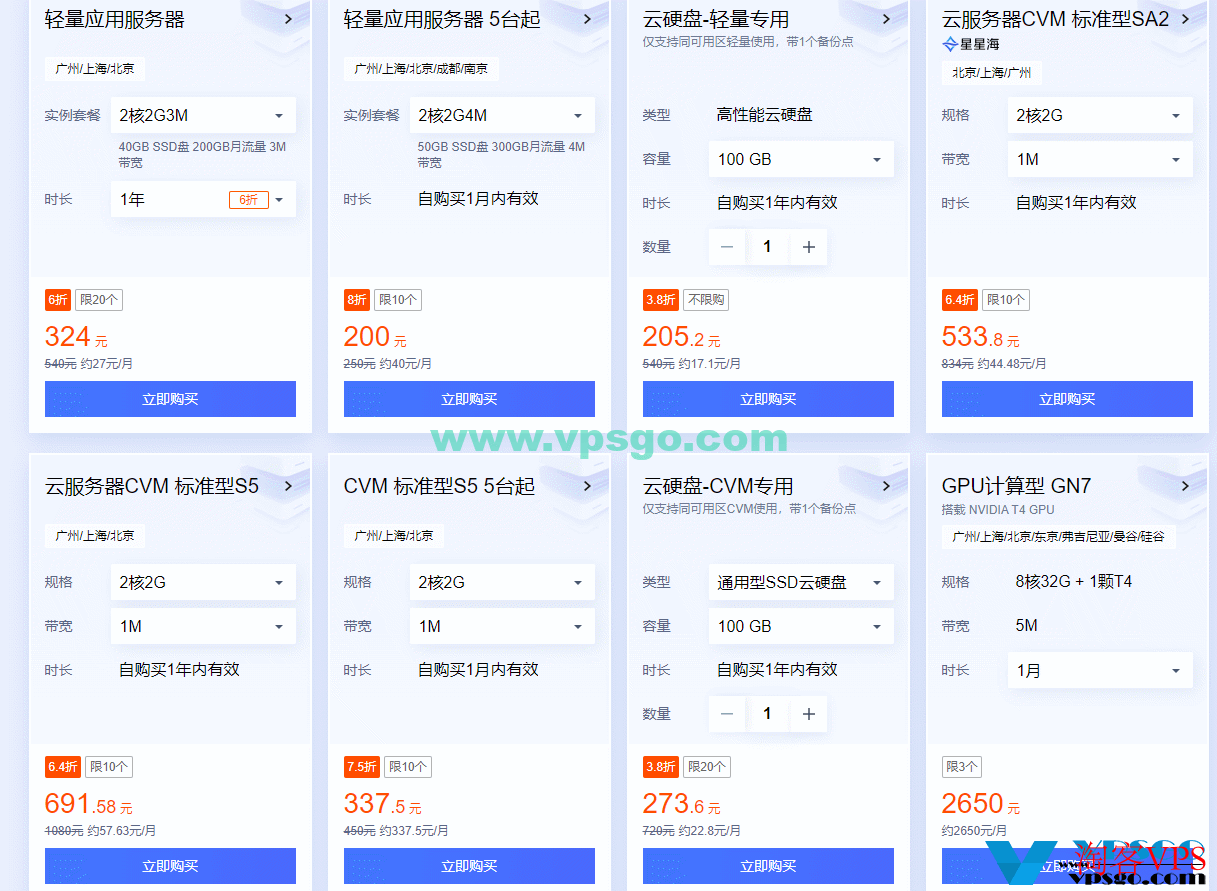Click 立即购买 for 324元 轻量应用服务器
Screen dimensions: 1217x891
point(170,399)
